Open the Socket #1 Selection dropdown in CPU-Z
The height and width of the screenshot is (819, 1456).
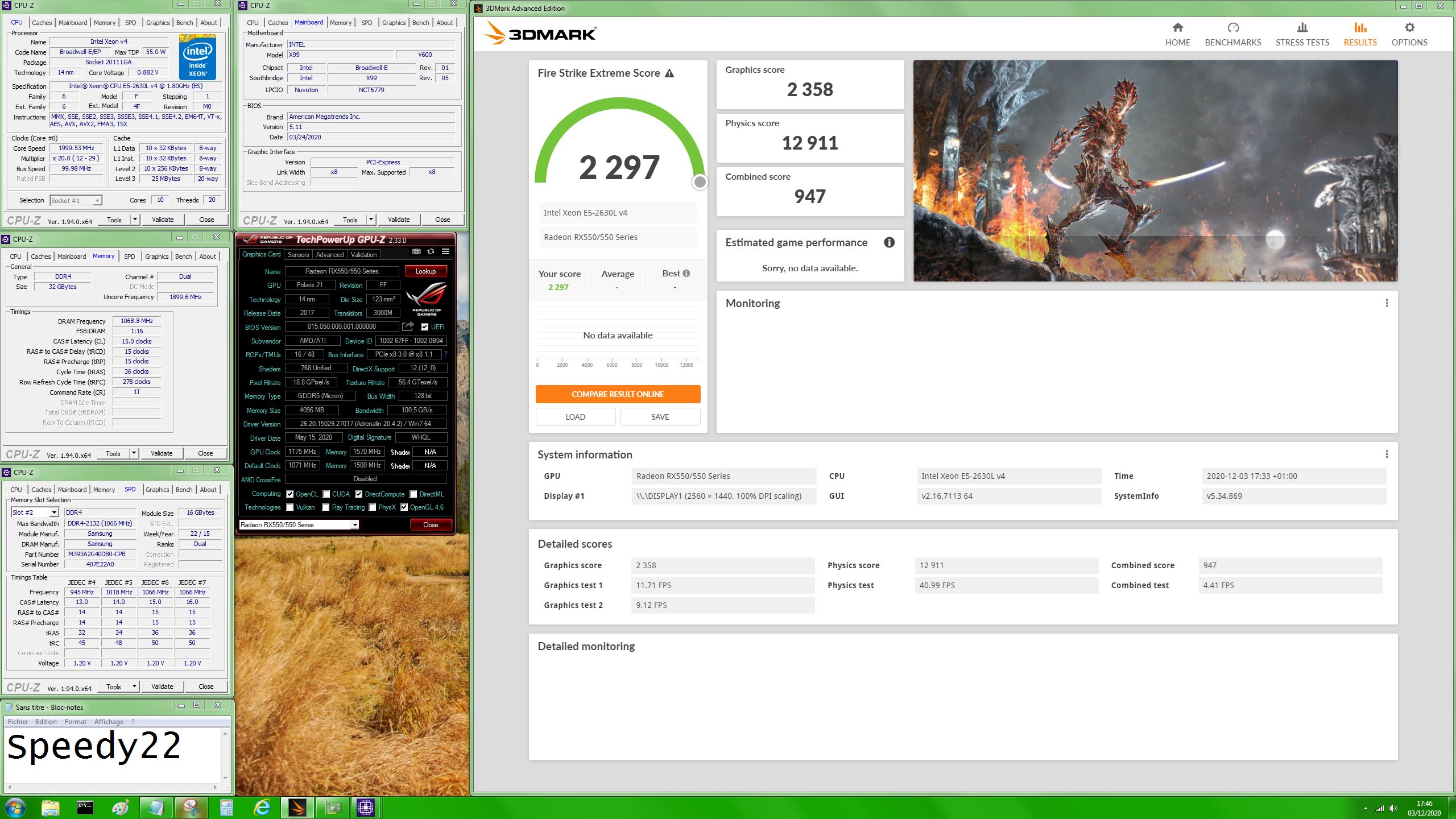[76, 200]
